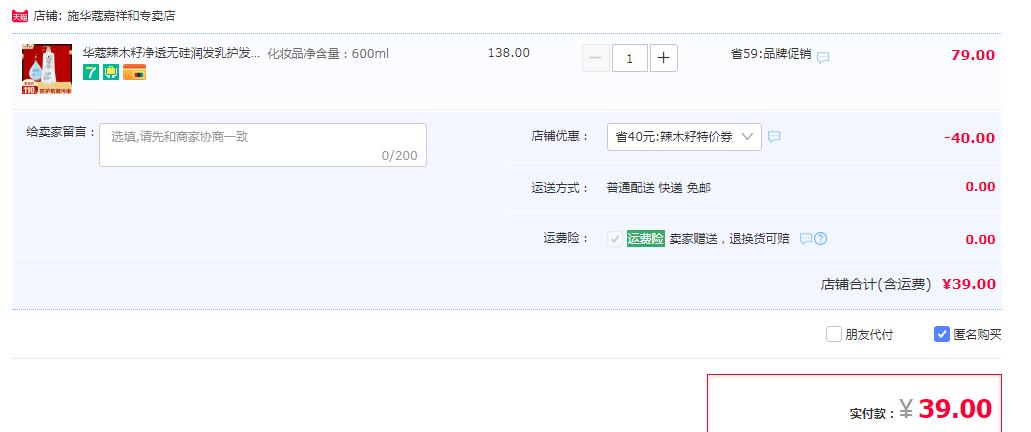Open the shampoo product thumbnail image
This screenshot has height=432, width=1031.
[x=47, y=69]
